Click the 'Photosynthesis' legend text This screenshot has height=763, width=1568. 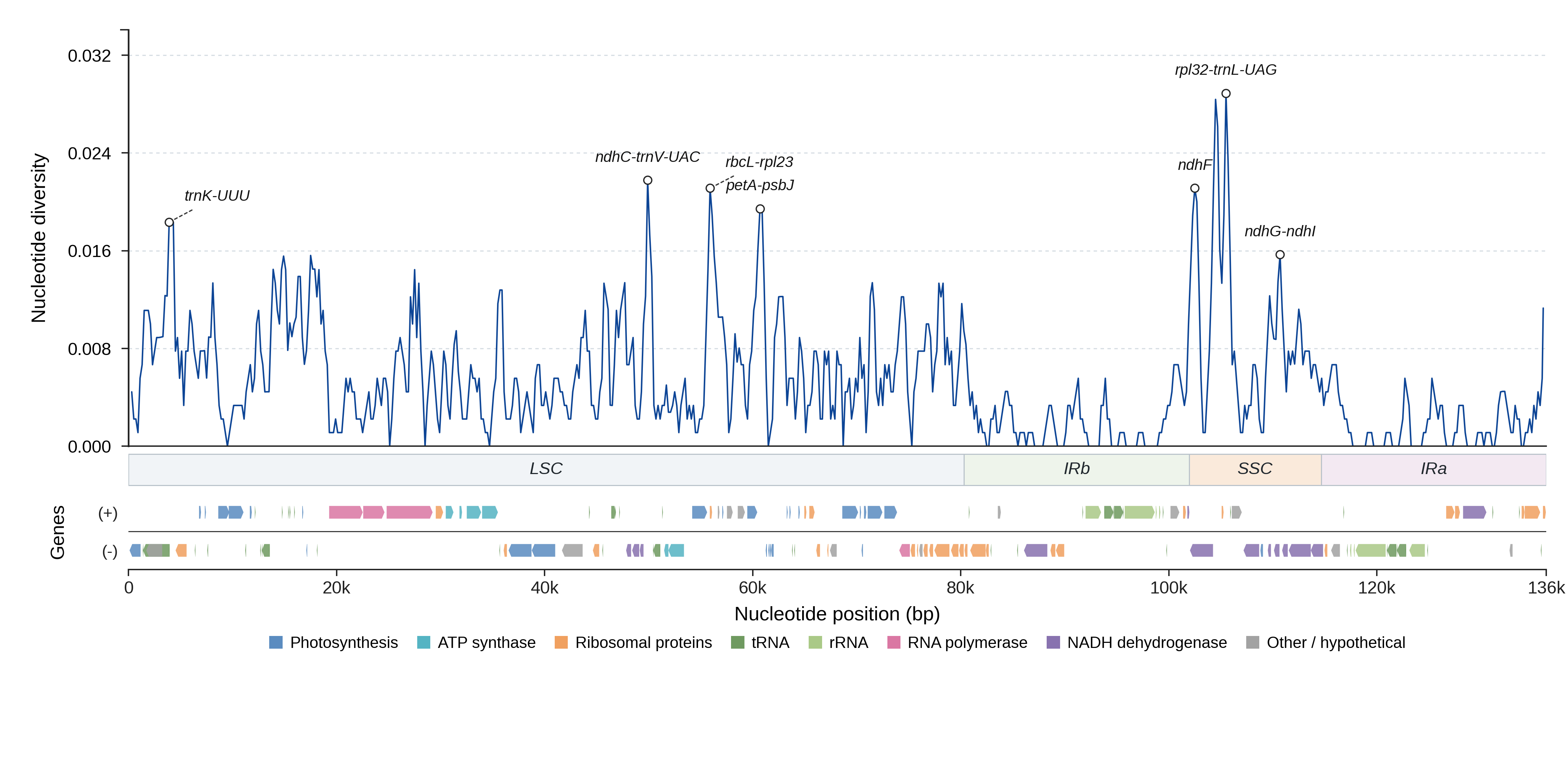coord(344,642)
